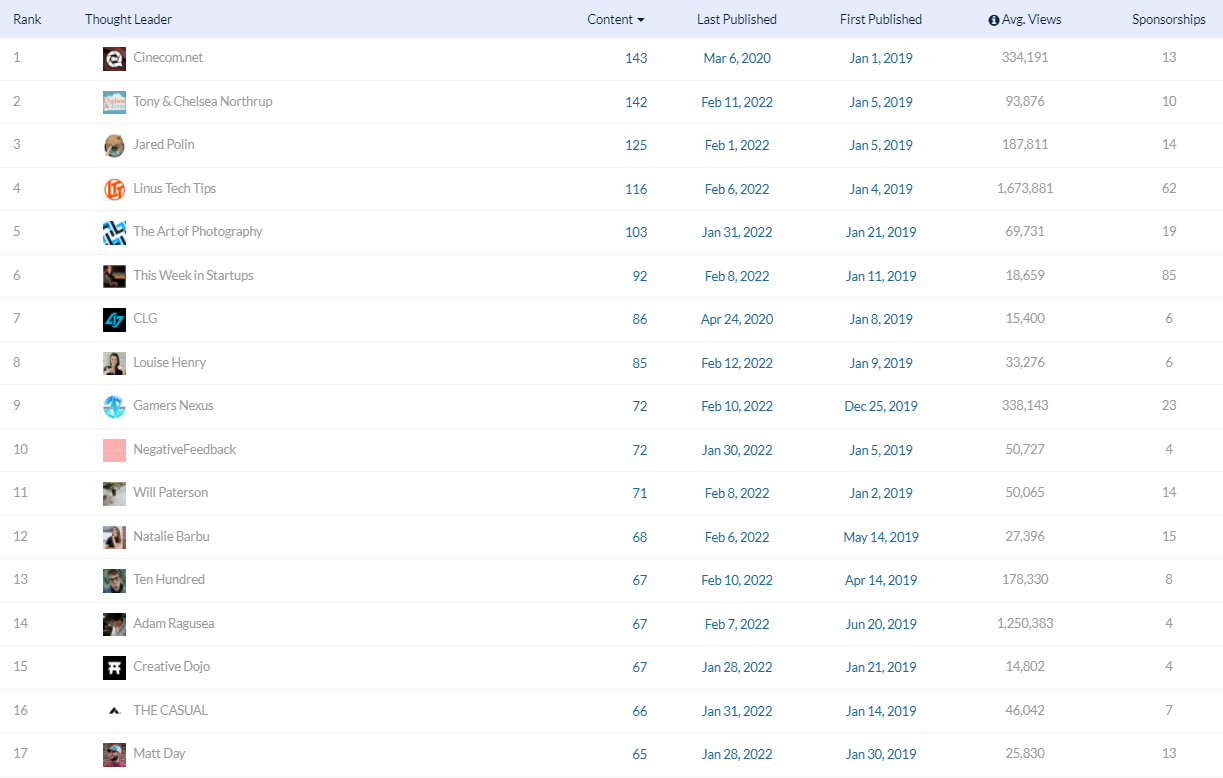Click the Thought Leader column header
1223x778 pixels.
128,19
